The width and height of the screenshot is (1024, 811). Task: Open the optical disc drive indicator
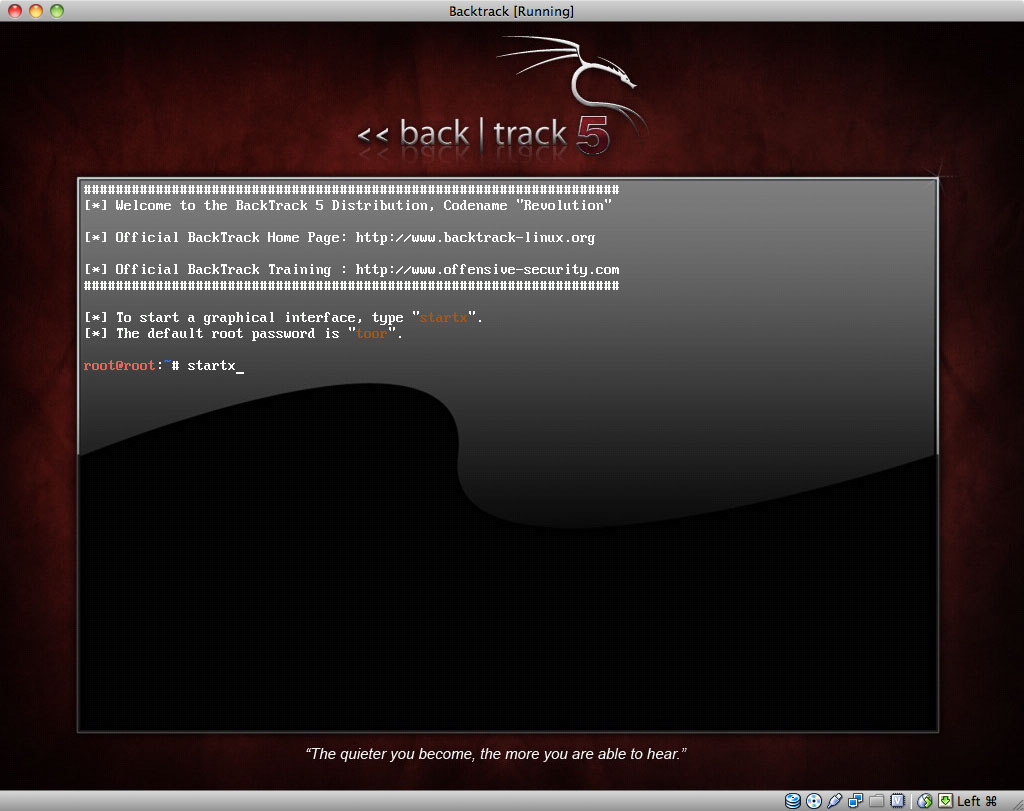(x=814, y=801)
